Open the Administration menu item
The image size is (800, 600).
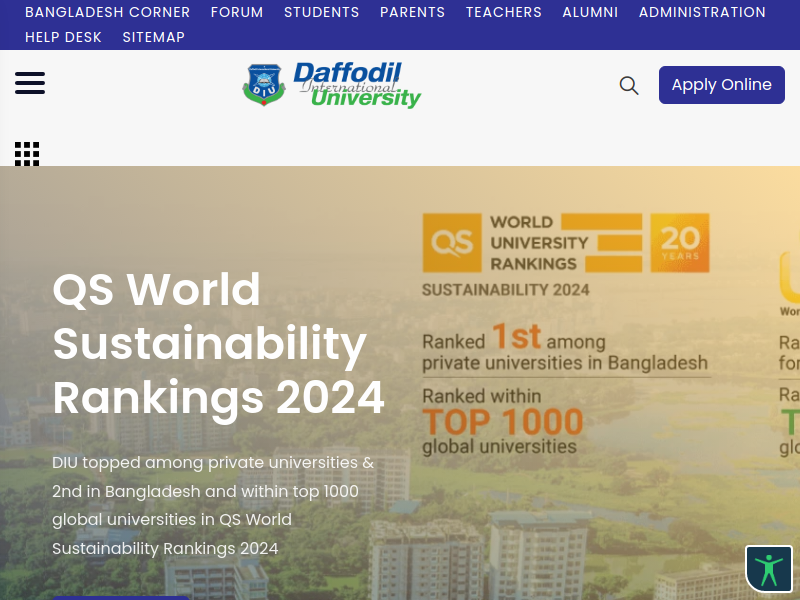point(703,12)
